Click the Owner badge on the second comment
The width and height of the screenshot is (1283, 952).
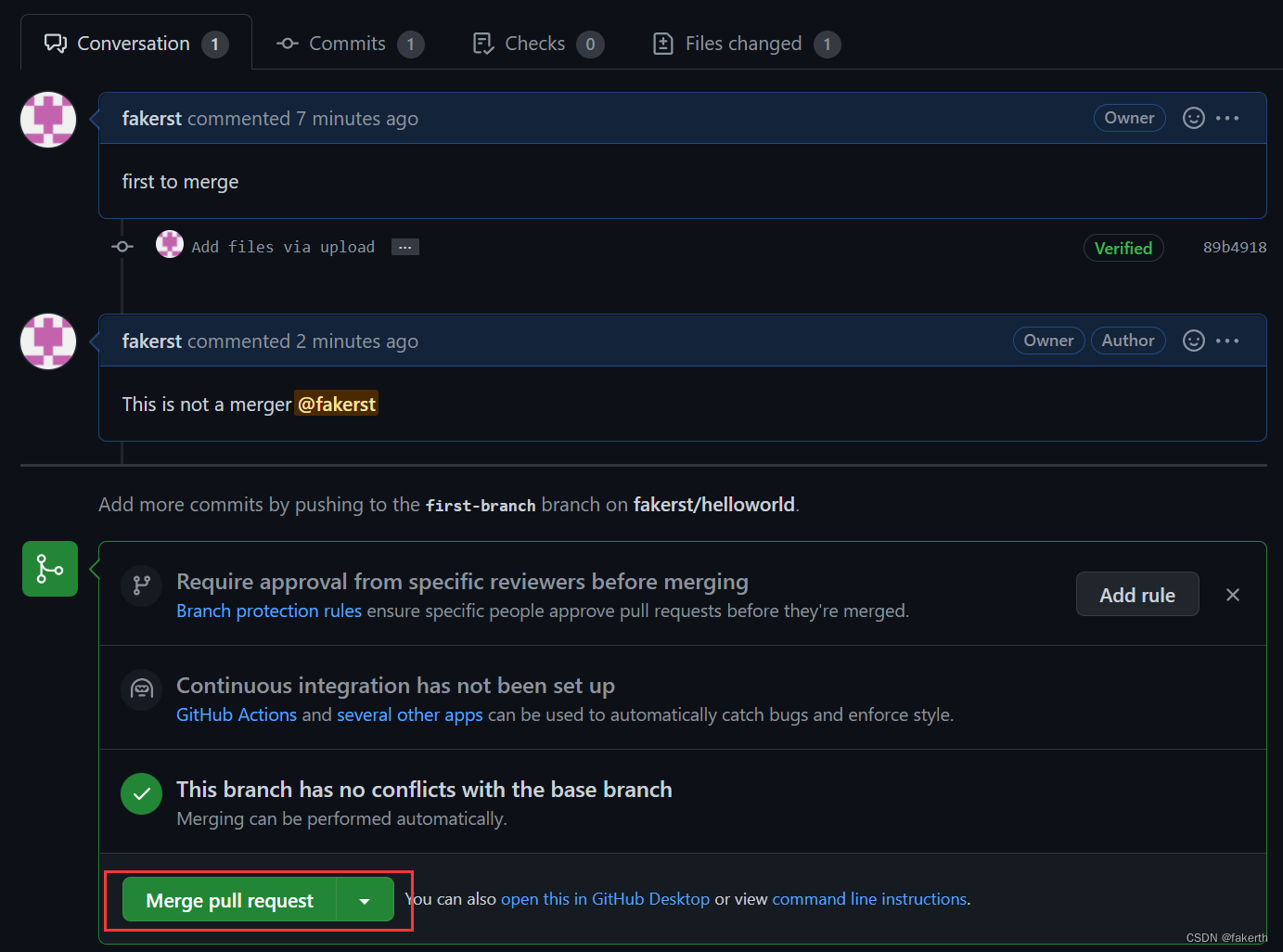pos(1048,341)
